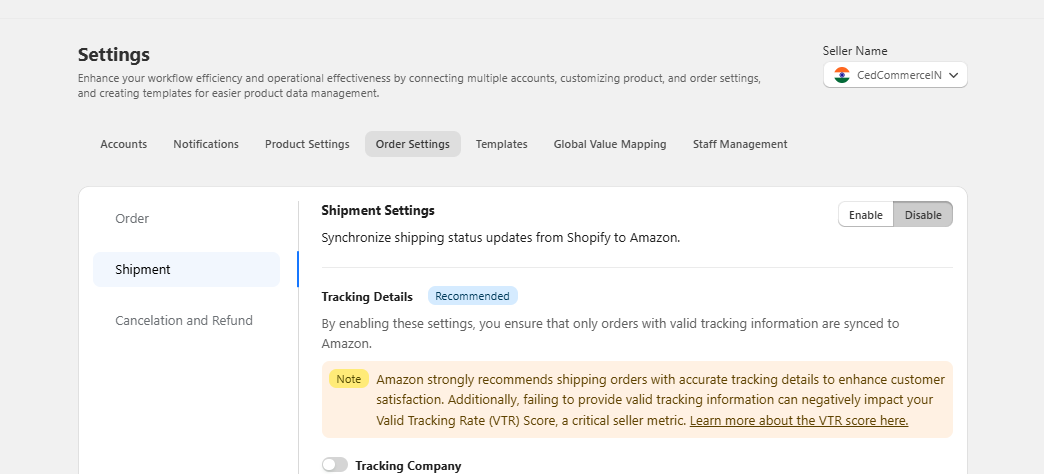Screen dimensions: 1044x474
Task: Open the Templates tab
Action: click(501, 144)
